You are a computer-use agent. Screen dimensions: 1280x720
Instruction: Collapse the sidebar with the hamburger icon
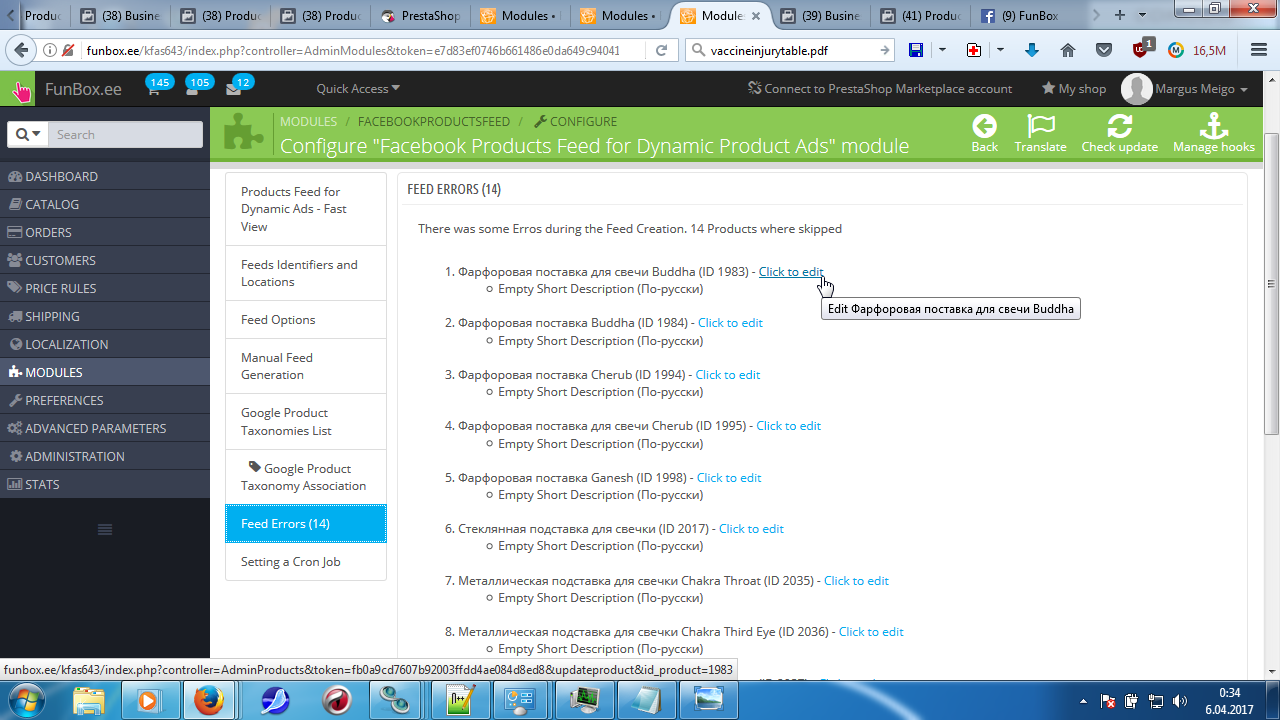point(105,529)
